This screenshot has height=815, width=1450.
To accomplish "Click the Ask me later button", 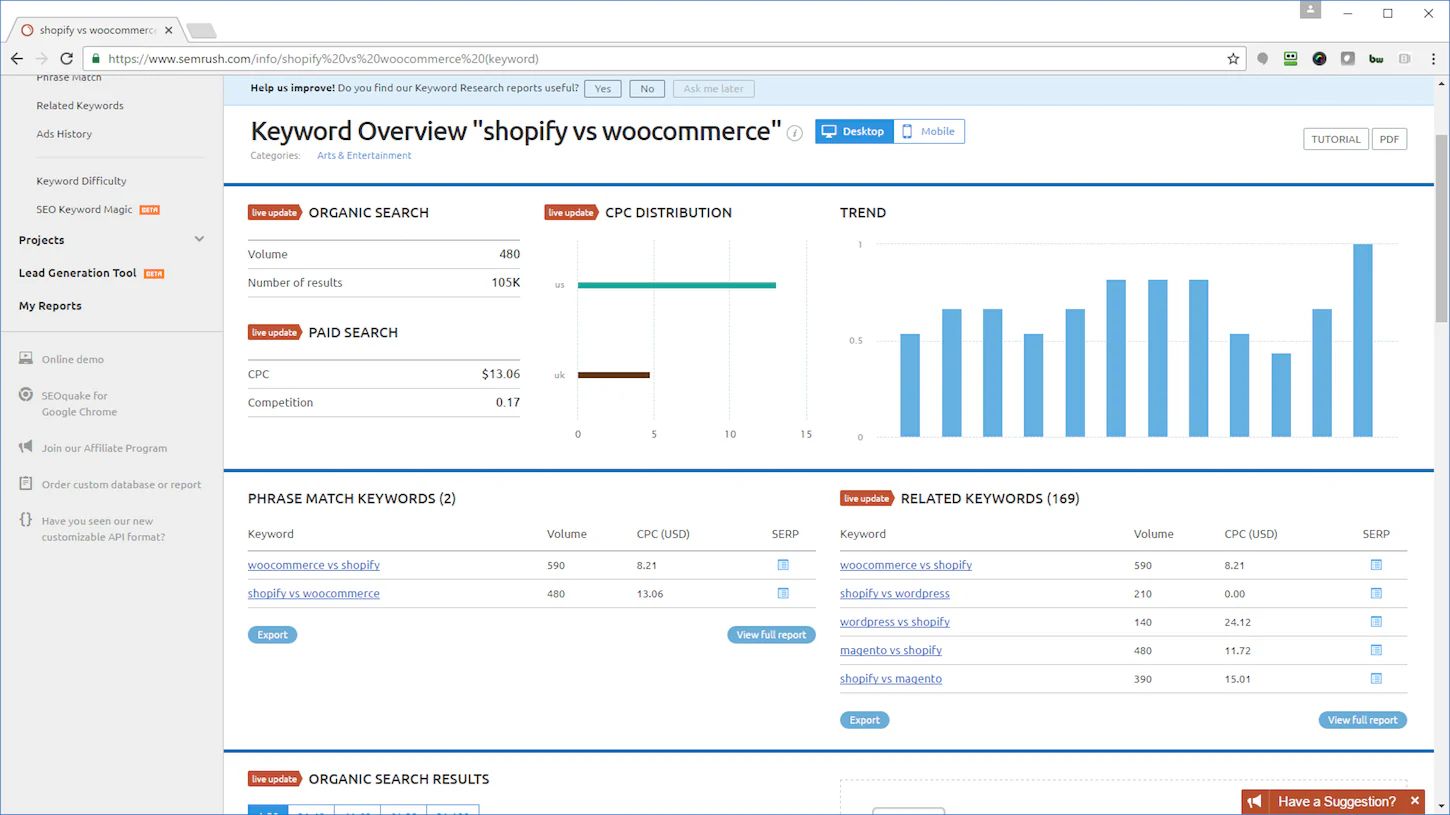I will (x=714, y=89).
